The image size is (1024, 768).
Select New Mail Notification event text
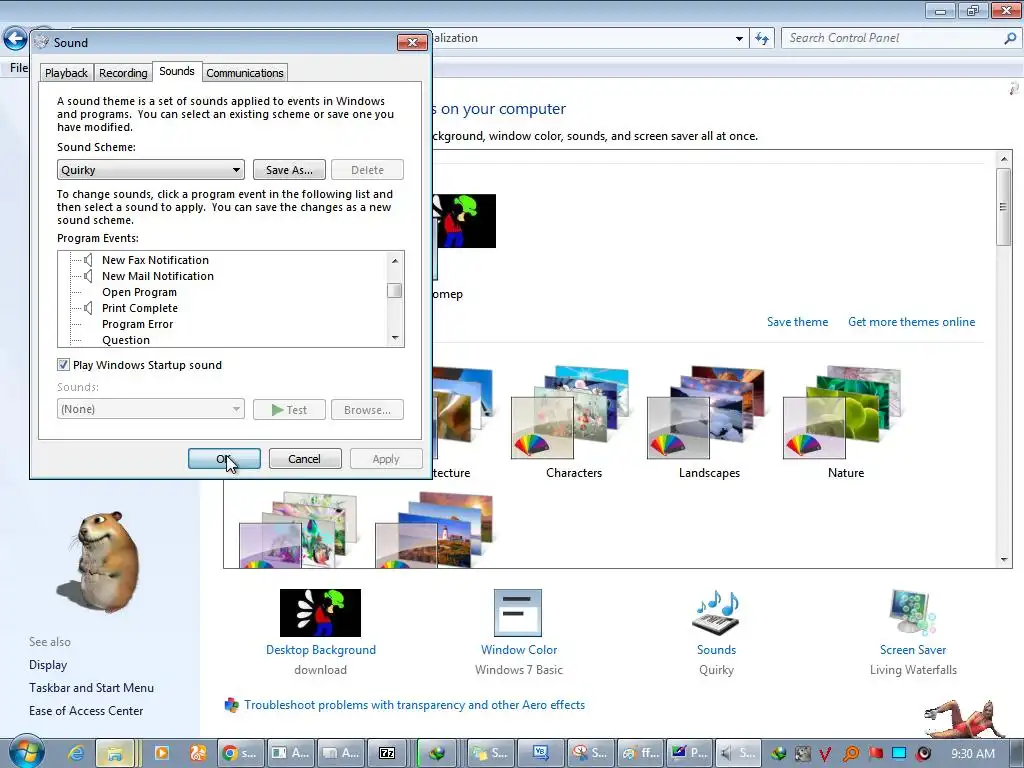coord(157,276)
